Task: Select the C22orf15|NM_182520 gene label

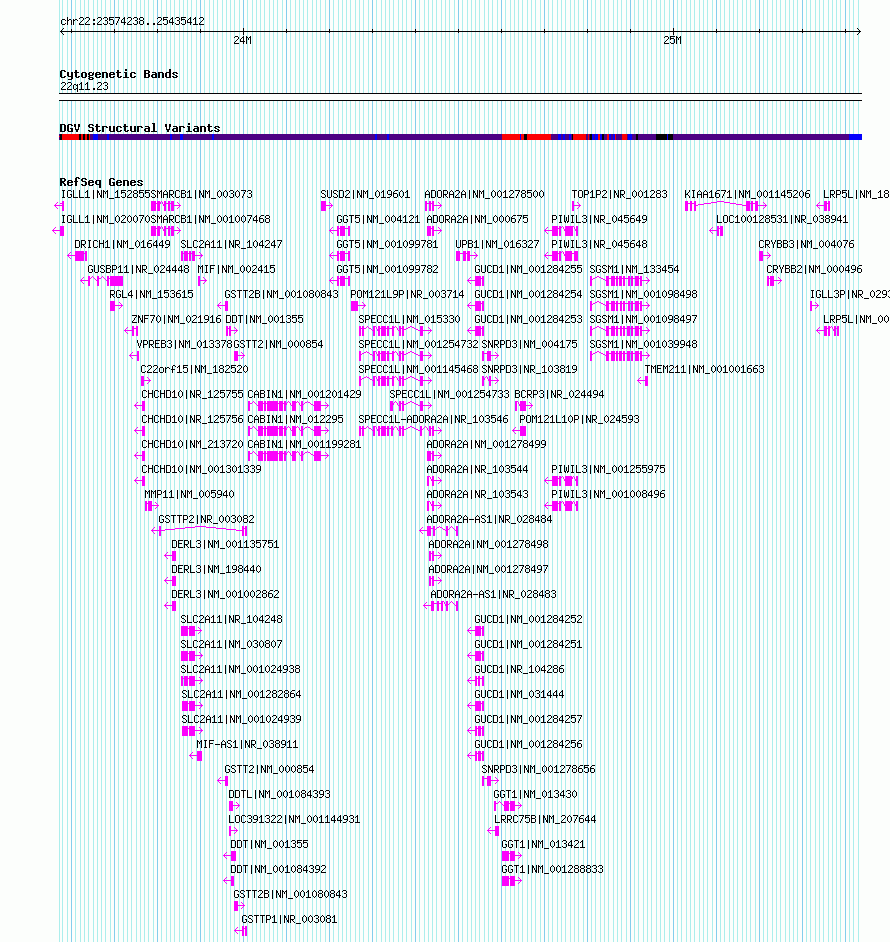Action: click(194, 369)
